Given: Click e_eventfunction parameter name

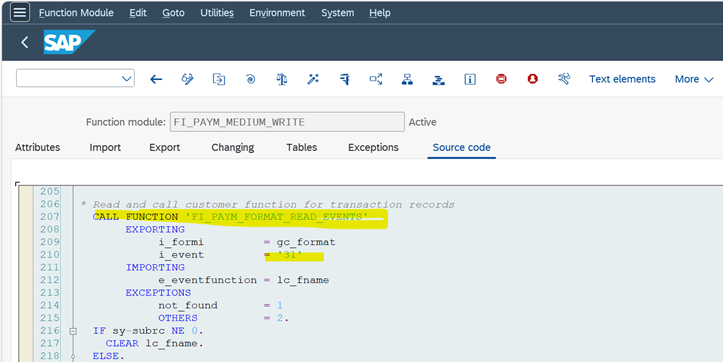Looking at the screenshot, I should click(x=207, y=280).
